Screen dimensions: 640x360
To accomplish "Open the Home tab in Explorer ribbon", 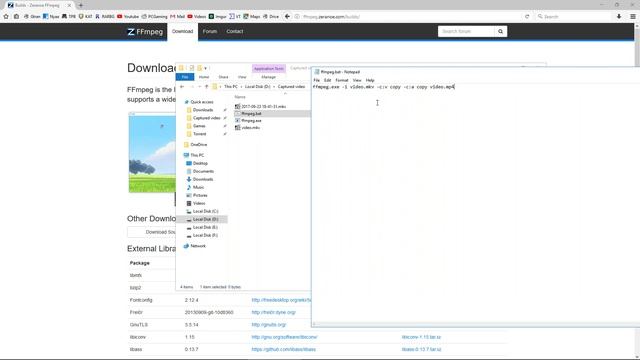I will pos(204,77).
